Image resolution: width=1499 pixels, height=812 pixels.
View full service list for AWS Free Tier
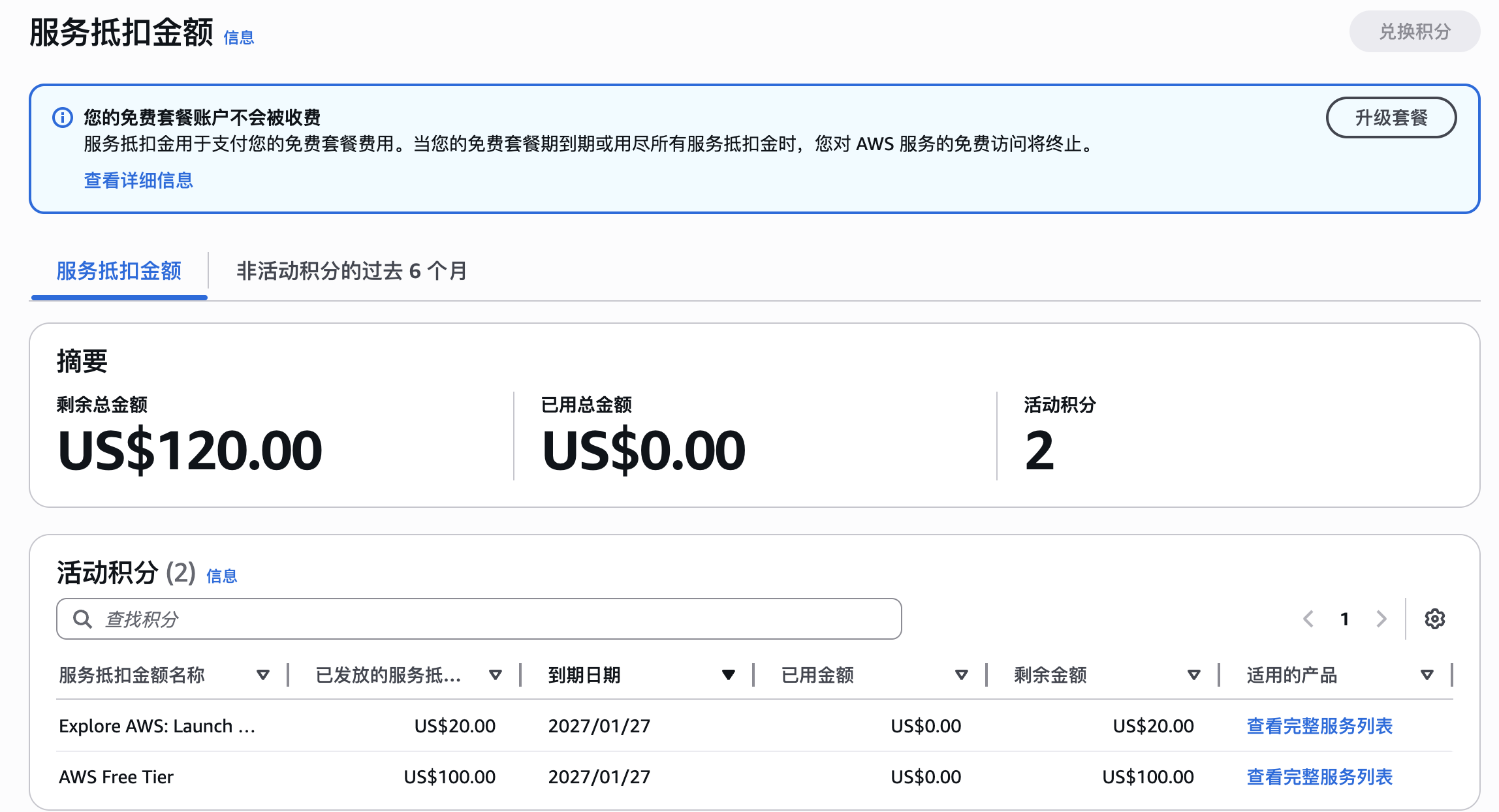1319,777
